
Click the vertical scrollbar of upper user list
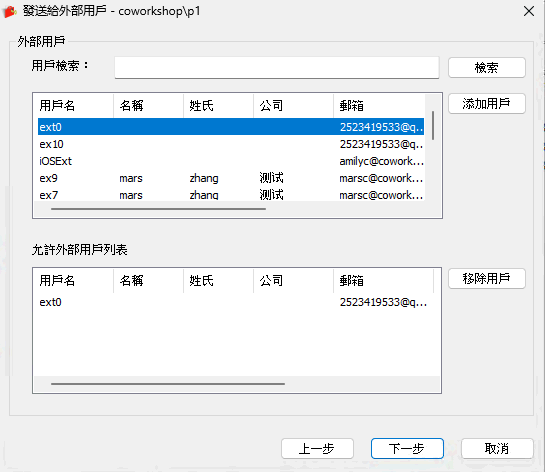[433, 125]
